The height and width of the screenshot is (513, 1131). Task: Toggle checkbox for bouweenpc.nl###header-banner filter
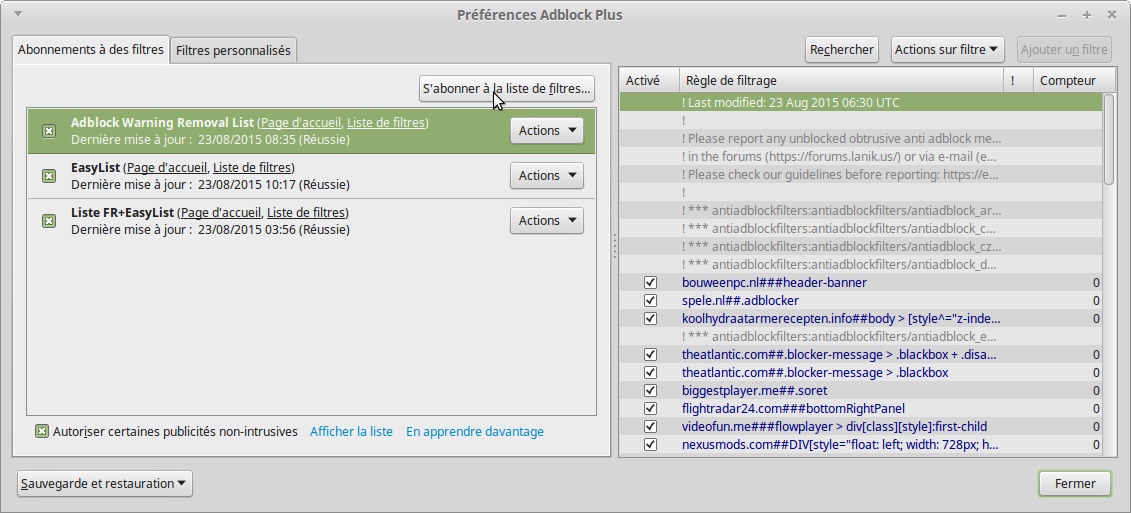click(650, 282)
